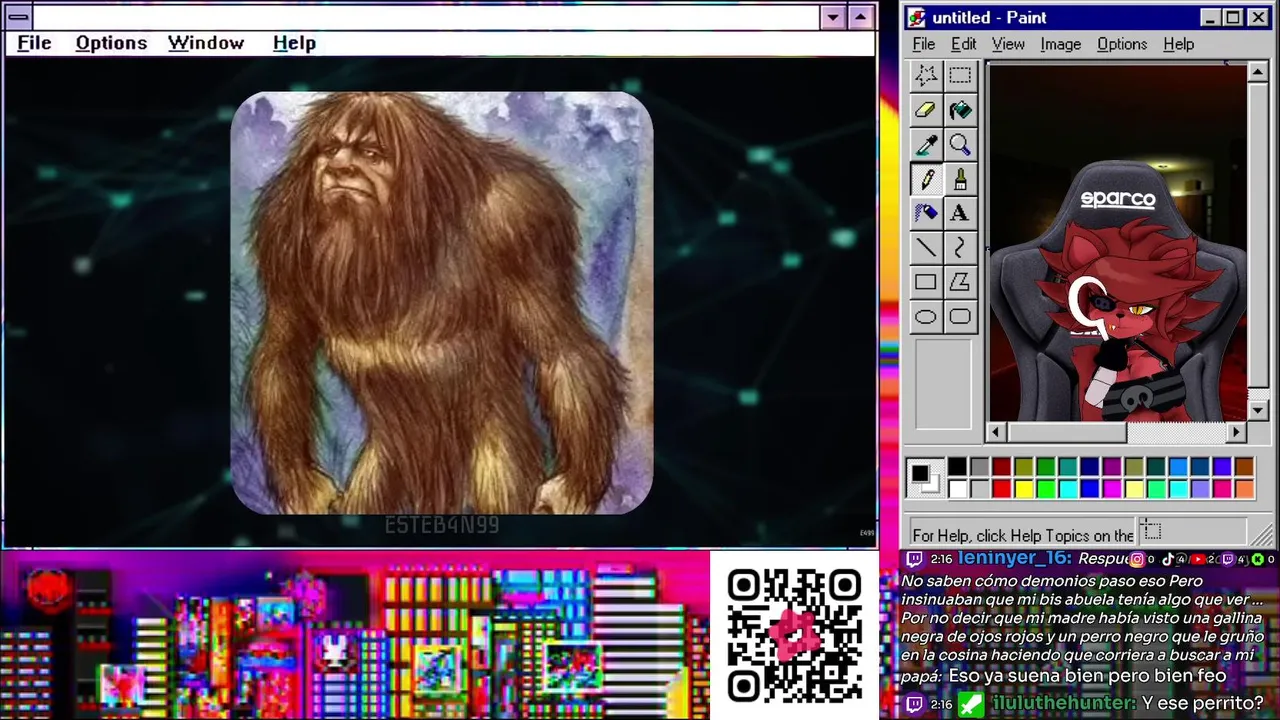Image resolution: width=1280 pixels, height=720 pixels.
Task: Select the Text tool marked A
Action: point(960,213)
